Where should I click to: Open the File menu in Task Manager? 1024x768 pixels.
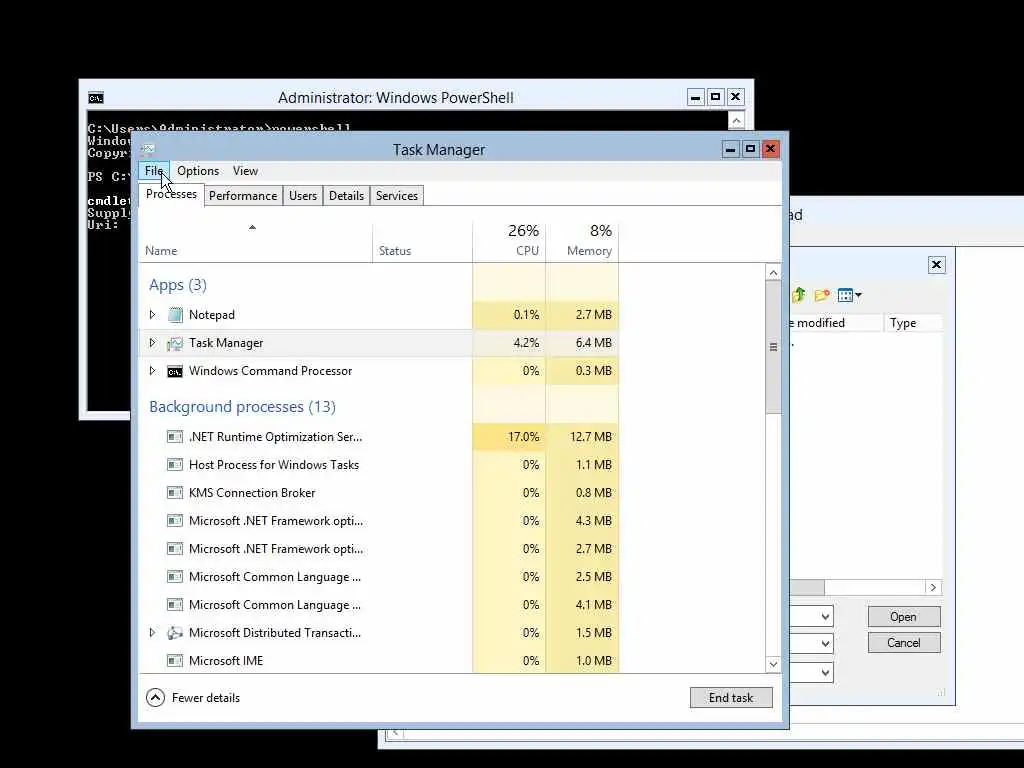coord(154,171)
